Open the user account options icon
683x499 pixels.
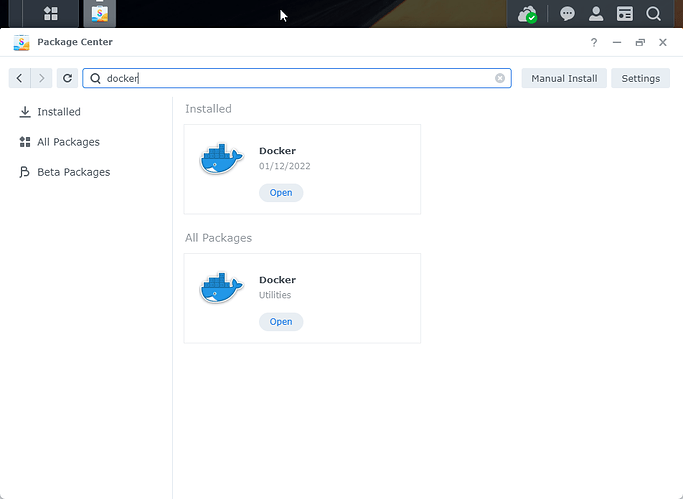[x=596, y=14]
